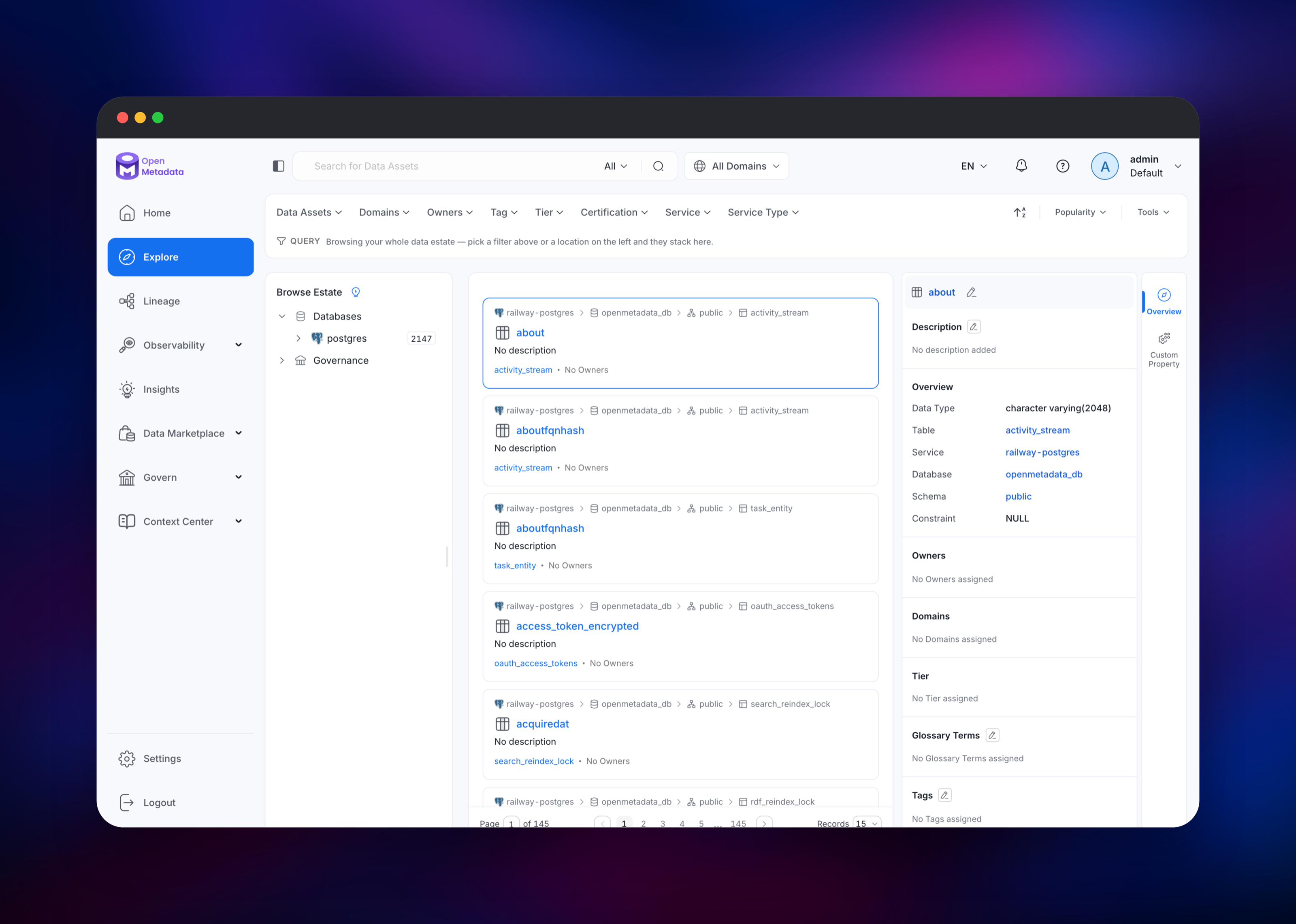1296x924 pixels.
Task: Open Explore in the sidebar
Action: point(180,257)
